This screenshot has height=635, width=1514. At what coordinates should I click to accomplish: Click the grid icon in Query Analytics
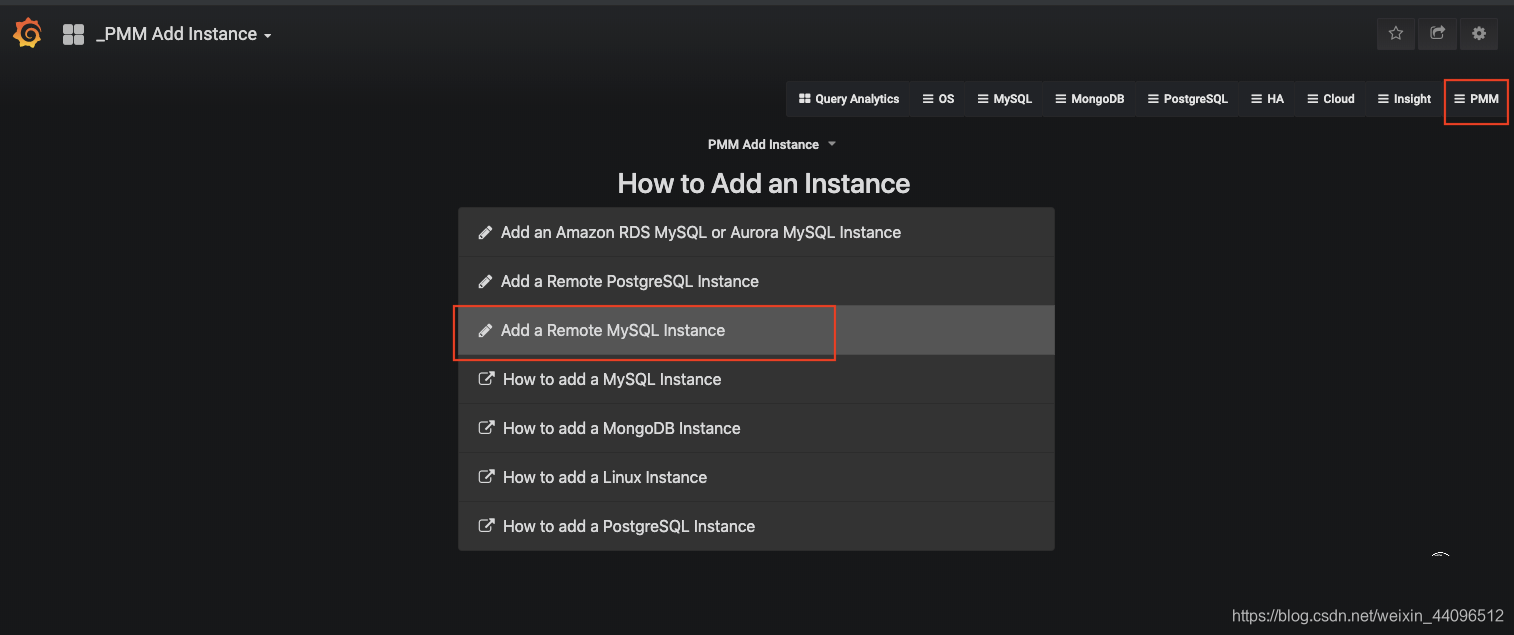tap(804, 99)
